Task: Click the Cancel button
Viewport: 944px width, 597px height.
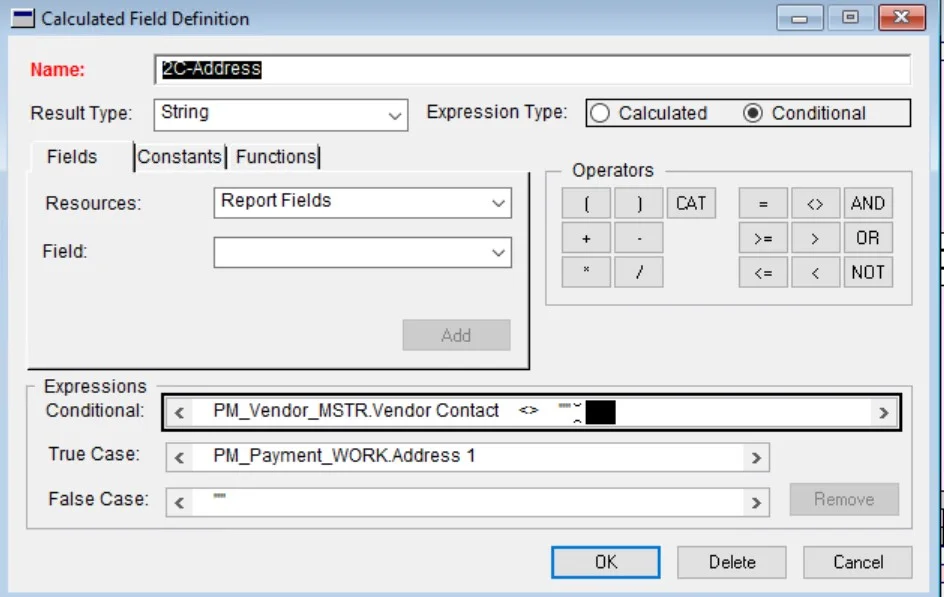Action: (x=857, y=562)
